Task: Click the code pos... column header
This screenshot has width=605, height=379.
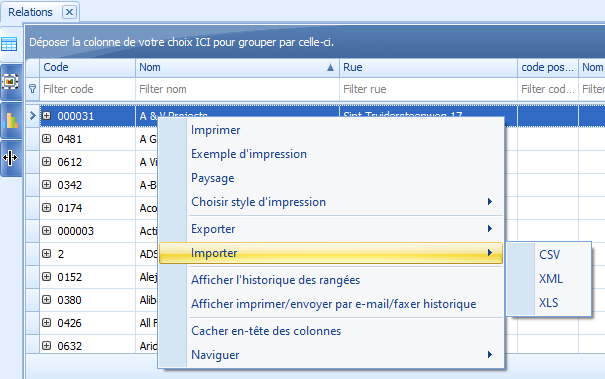Action: pyautogui.click(x=548, y=68)
